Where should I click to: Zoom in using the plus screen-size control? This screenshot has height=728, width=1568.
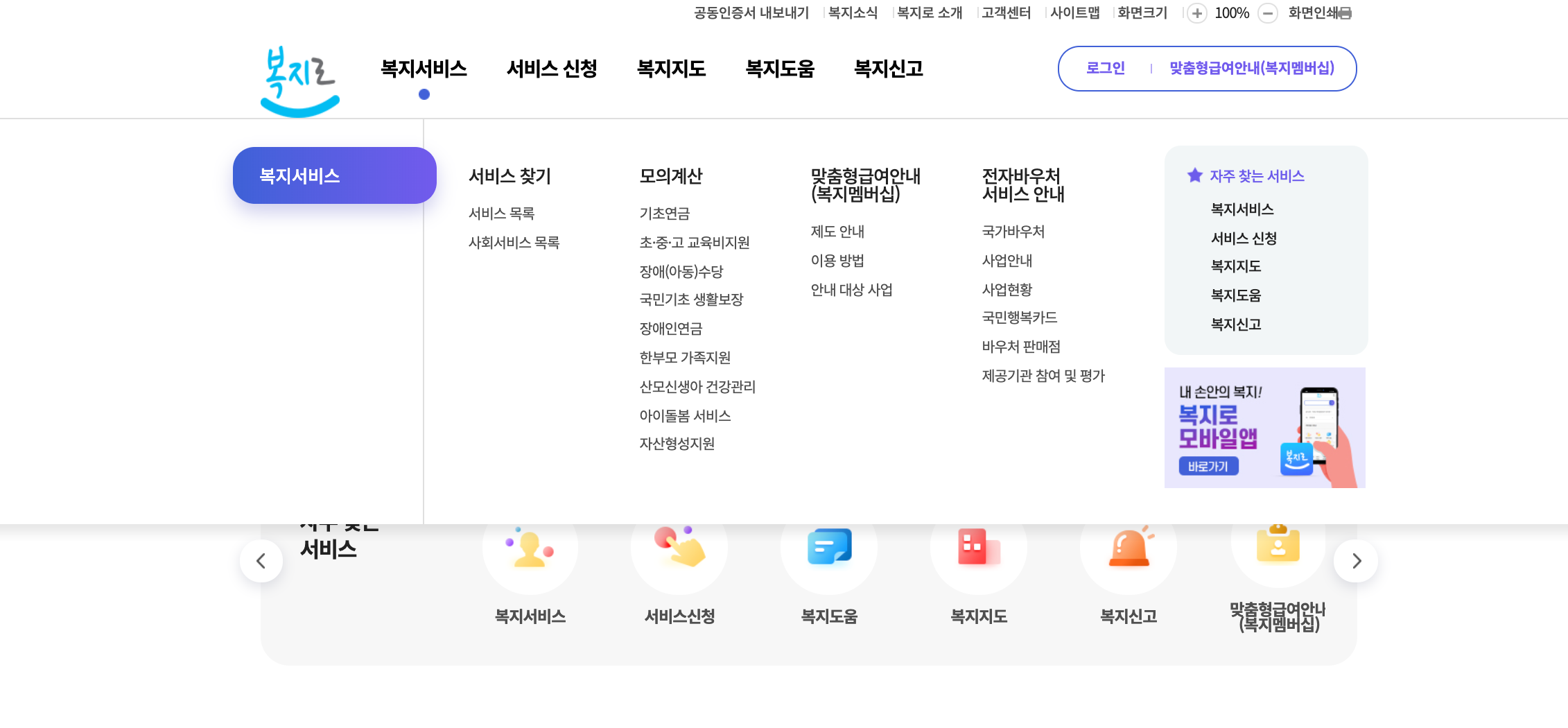(x=1196, y=12)
